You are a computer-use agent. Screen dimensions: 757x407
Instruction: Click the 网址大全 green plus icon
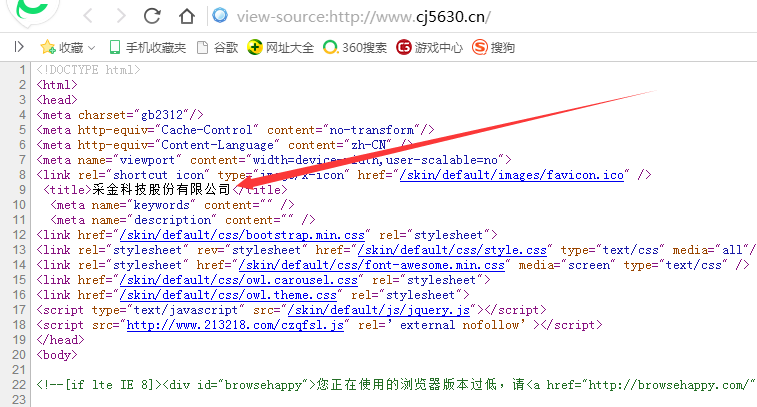254,47
